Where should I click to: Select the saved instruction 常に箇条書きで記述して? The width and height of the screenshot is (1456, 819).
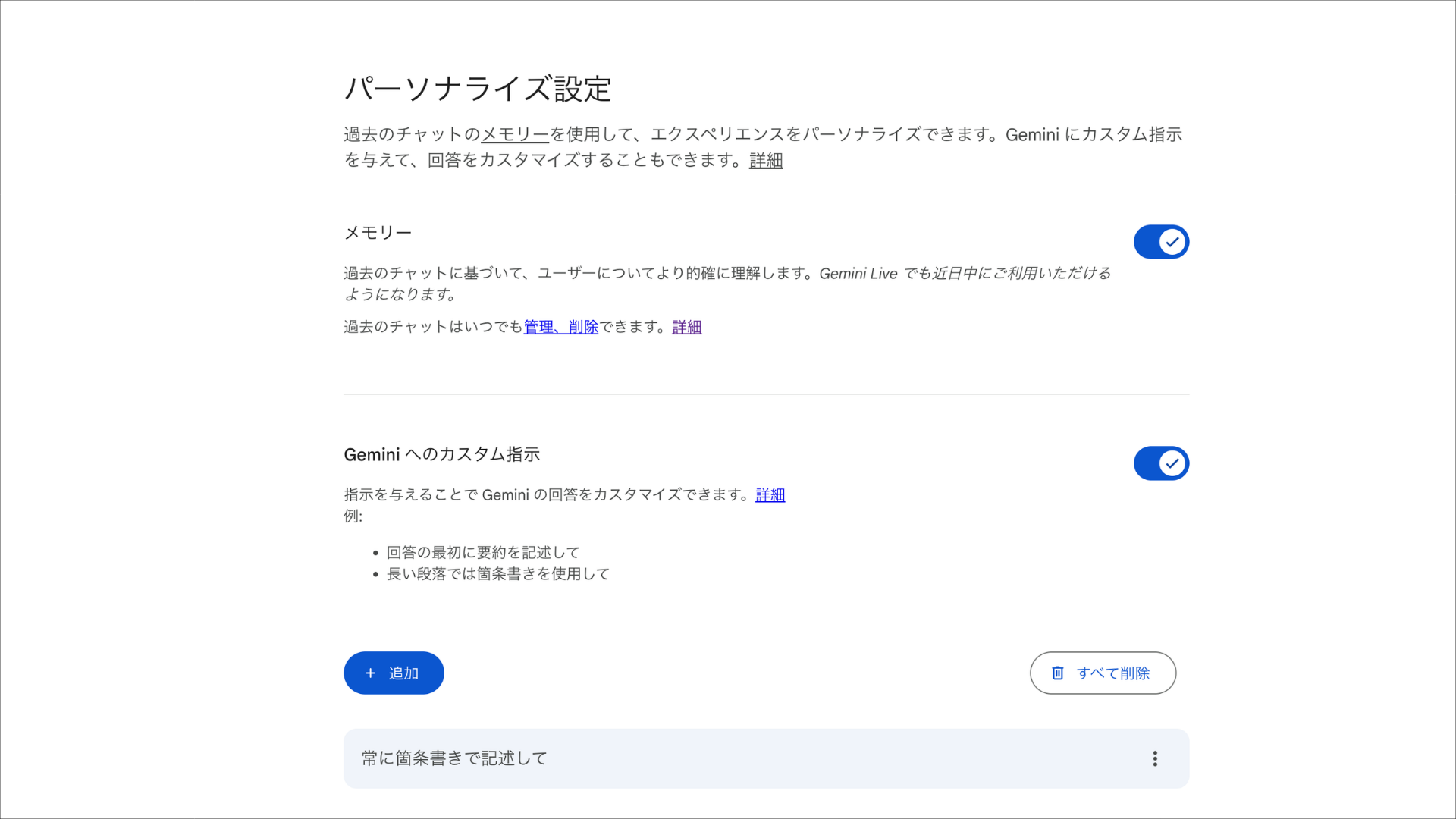click(766, 758)
